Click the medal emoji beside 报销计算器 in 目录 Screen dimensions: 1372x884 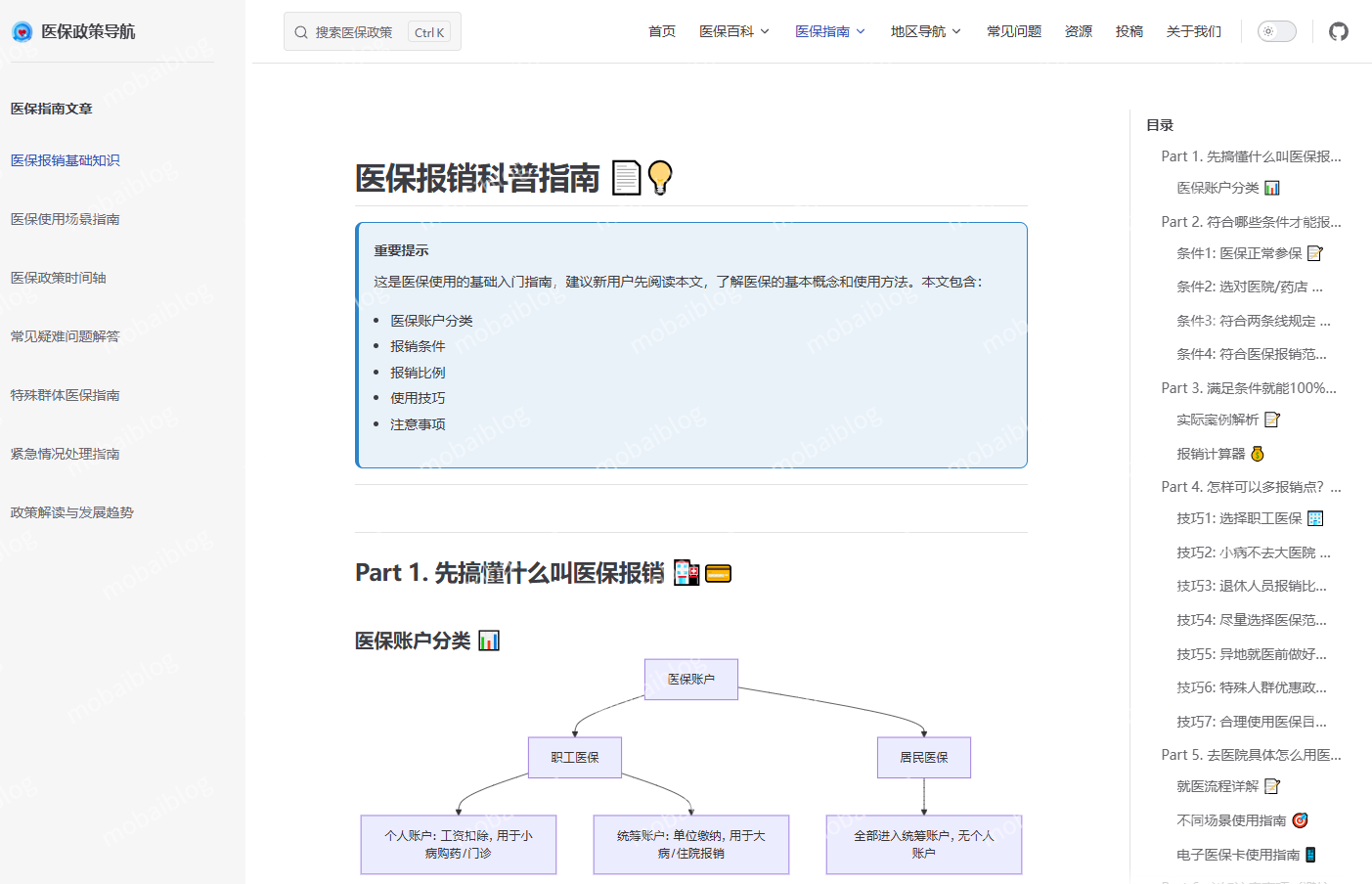[x=1256, y=453]
